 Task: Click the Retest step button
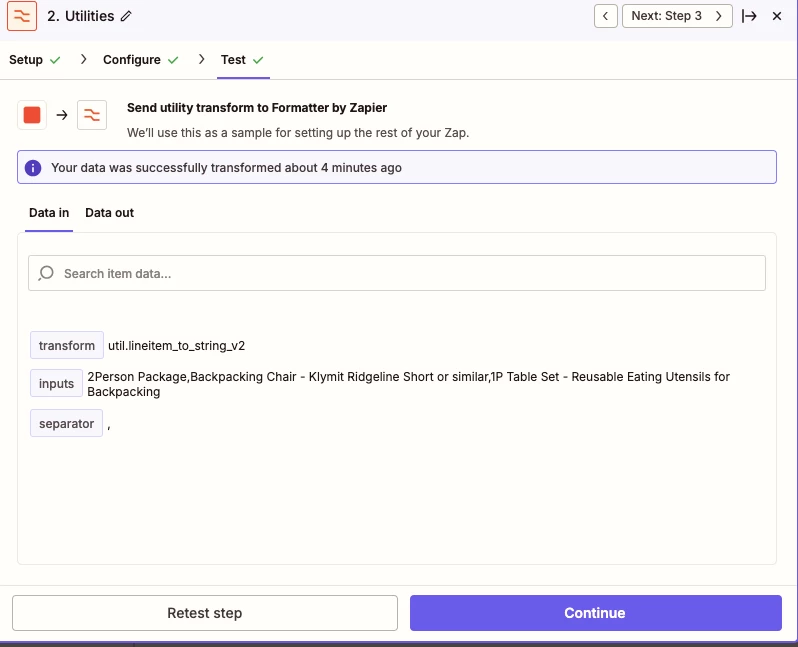pyautogui.click(x=205, y=613)
